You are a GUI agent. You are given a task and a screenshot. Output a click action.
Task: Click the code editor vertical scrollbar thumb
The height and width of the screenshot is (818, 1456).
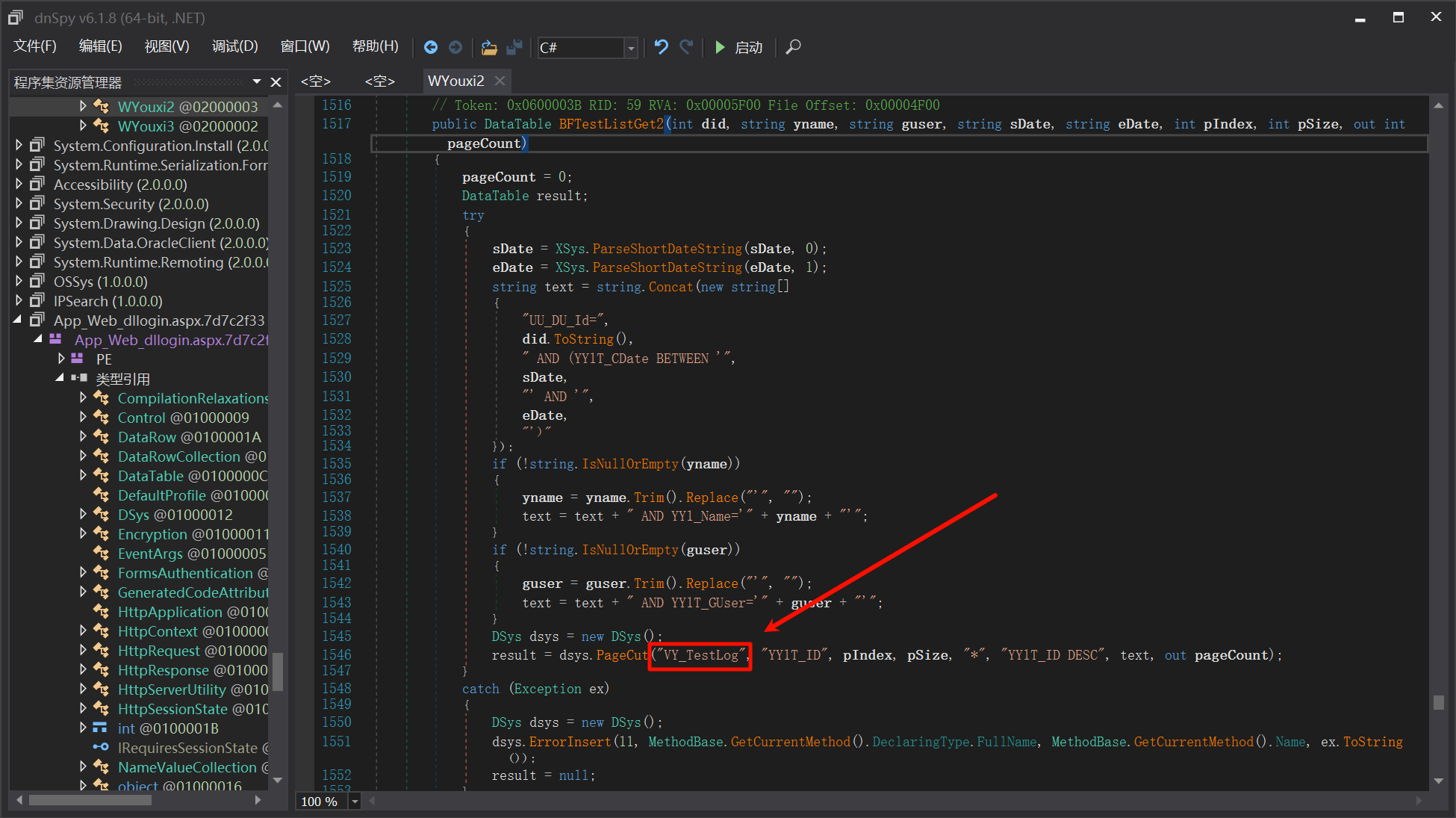click(1438, 702)
